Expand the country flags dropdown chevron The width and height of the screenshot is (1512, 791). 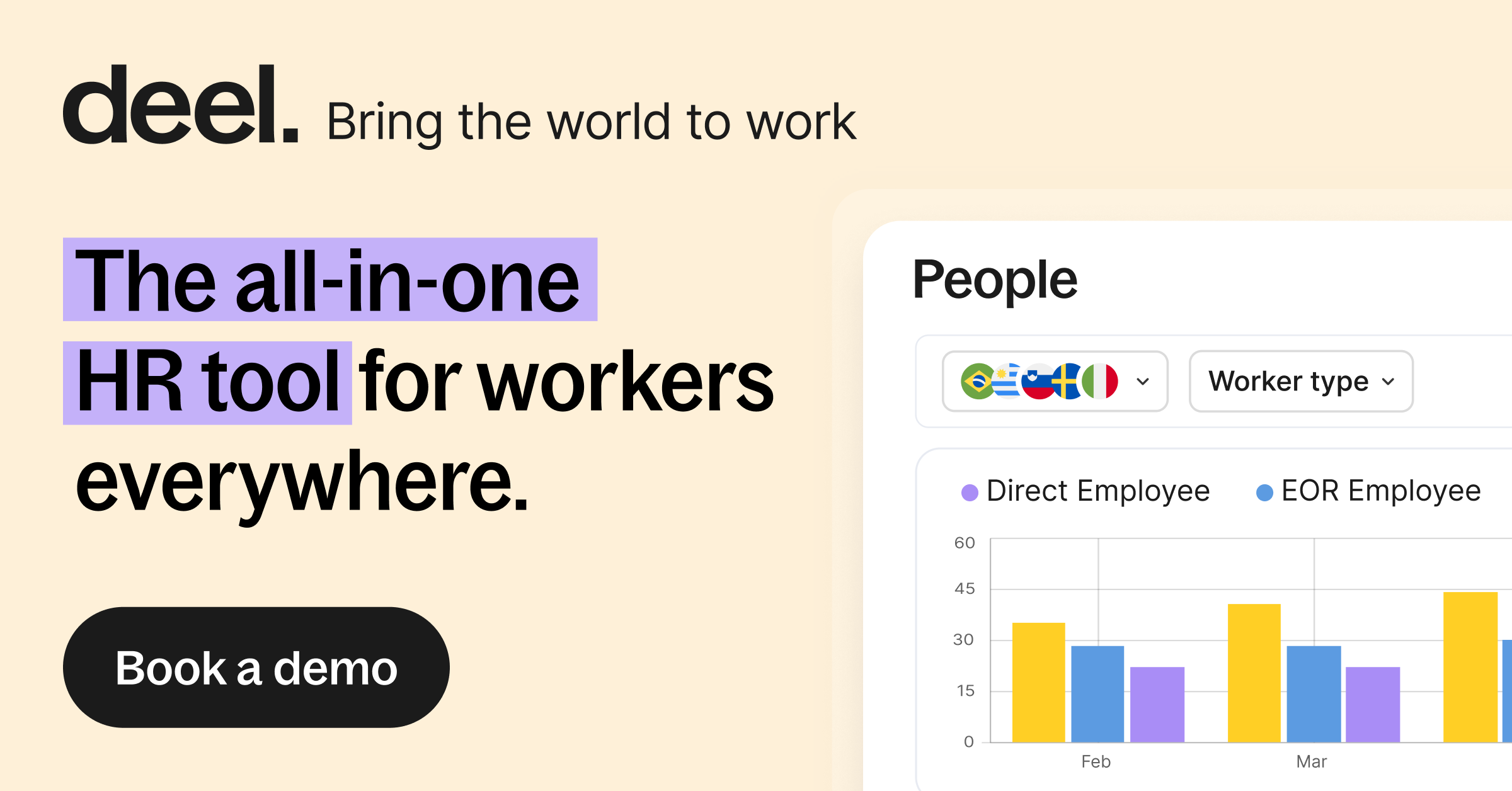(x=1143, y=381)
